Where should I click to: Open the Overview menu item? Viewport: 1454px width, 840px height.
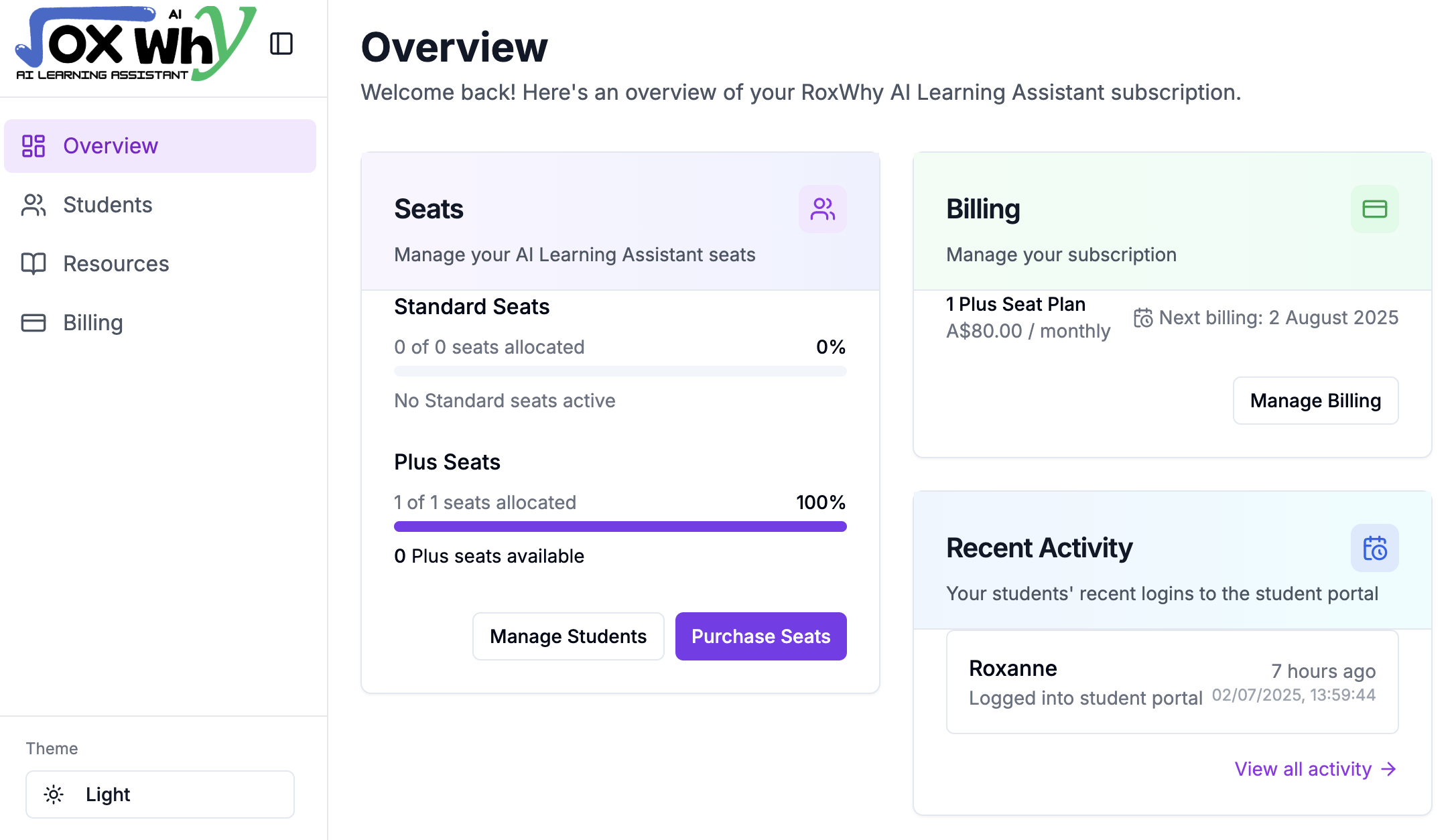(160, 146)
